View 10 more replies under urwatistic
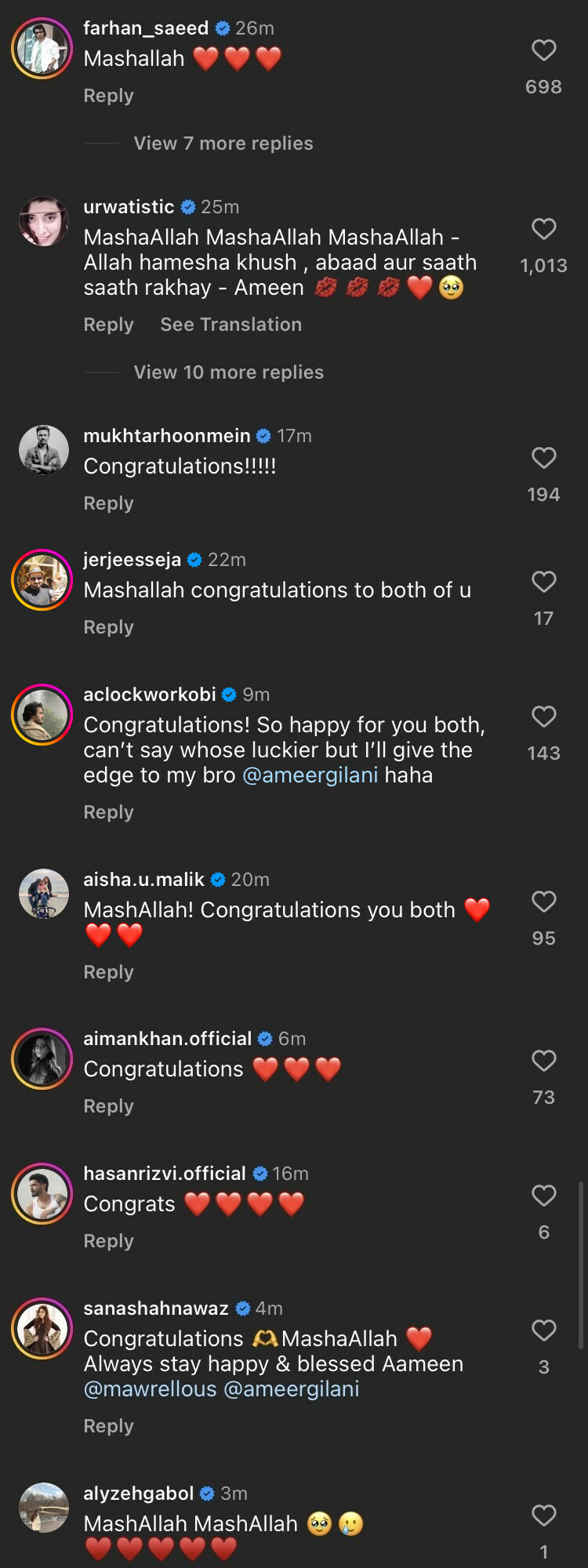Image resolution: width=588 pixels, height=1568 pixels. [228, 372]
